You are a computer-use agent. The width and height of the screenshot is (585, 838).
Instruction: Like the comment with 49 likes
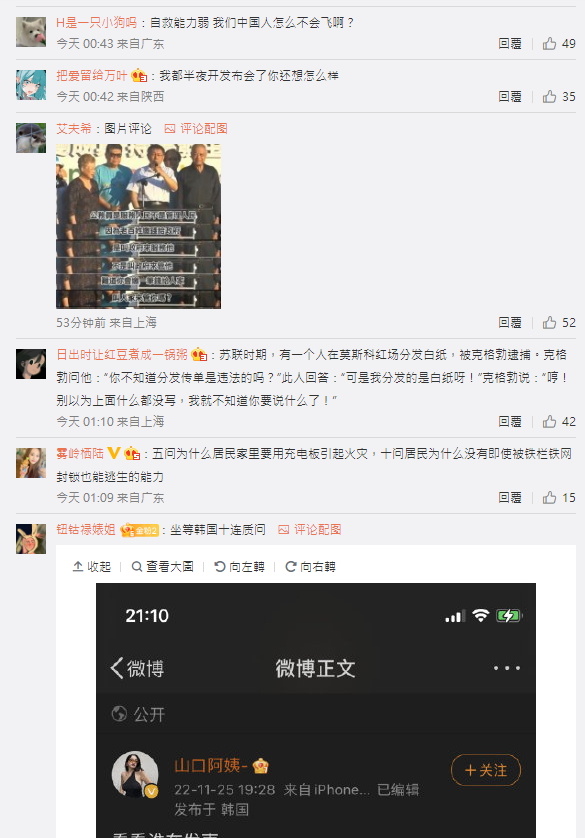coord(559,44)
